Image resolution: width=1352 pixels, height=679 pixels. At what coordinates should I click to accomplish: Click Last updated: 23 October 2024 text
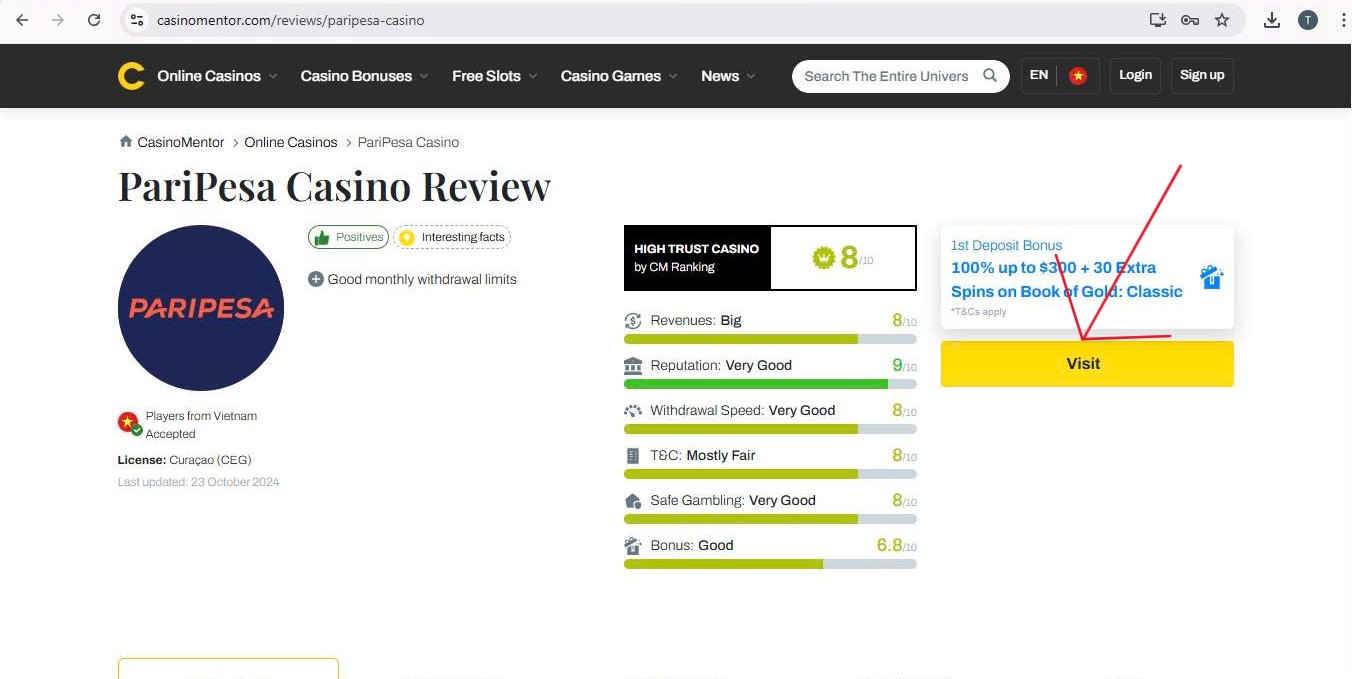pos(198,482)
